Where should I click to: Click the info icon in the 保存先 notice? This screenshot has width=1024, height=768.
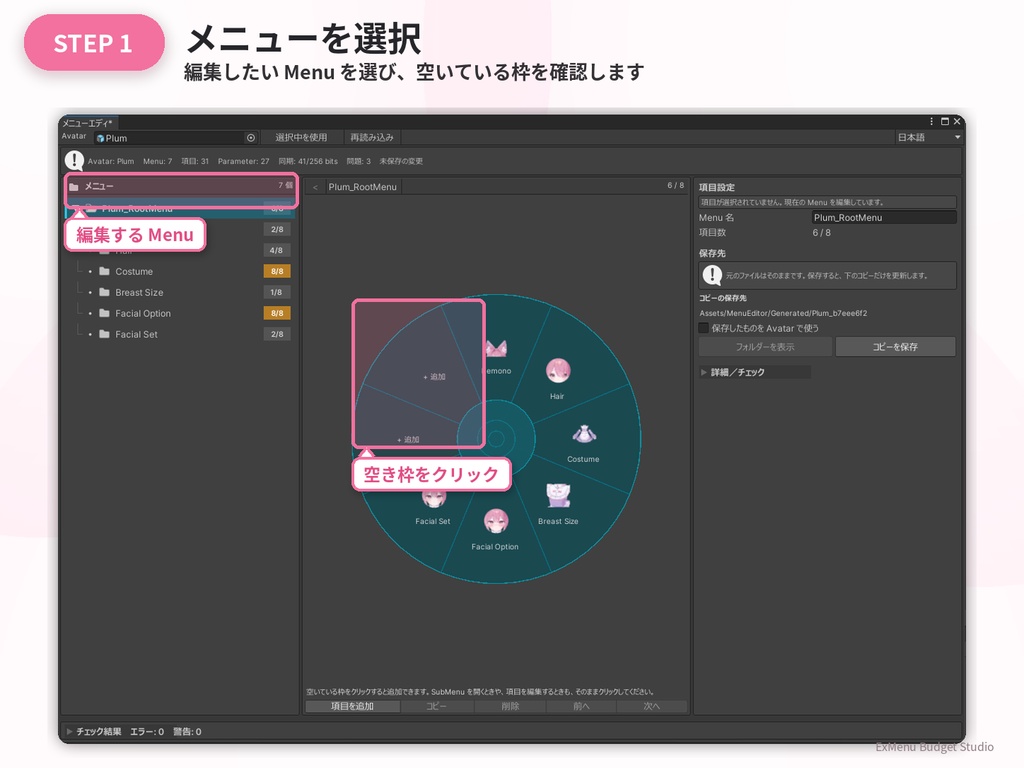(712, 275)
